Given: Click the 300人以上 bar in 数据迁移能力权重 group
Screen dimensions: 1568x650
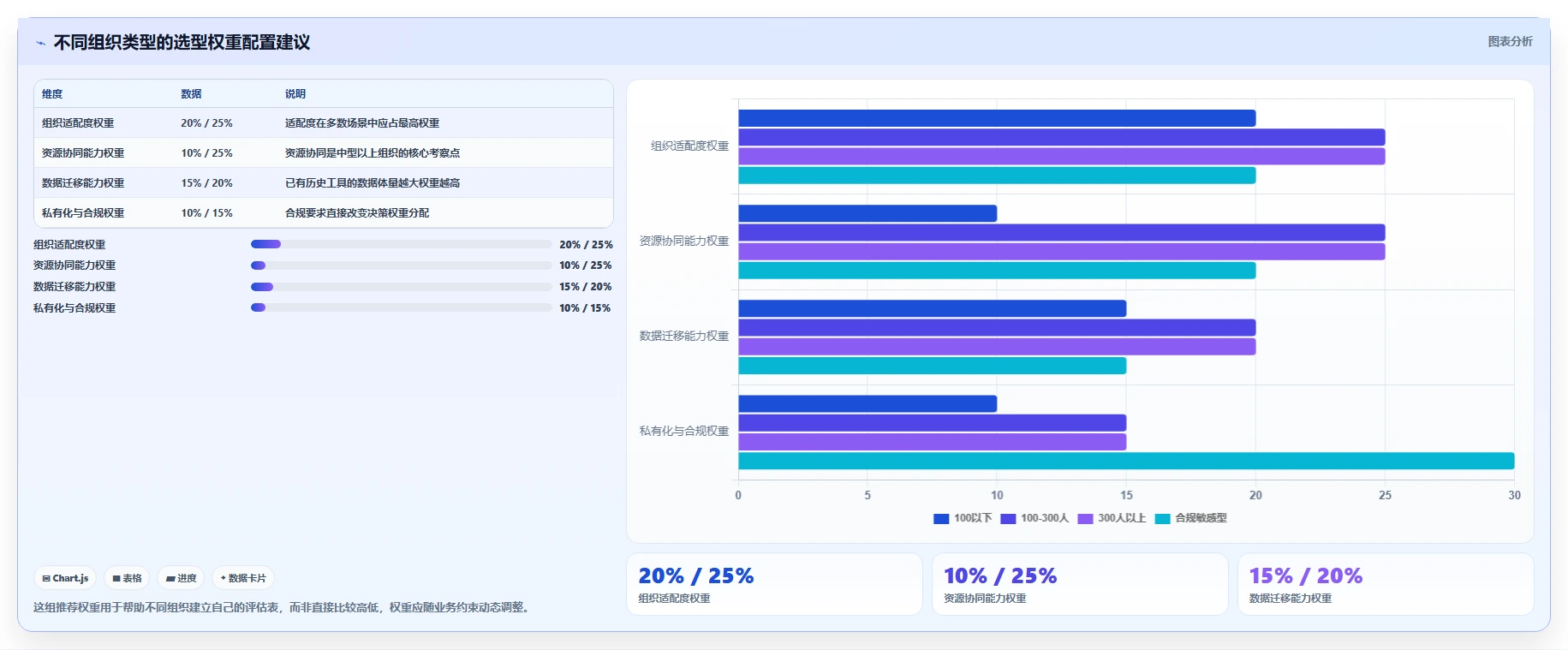Looking at the screenshot, I should coord(997,347).
